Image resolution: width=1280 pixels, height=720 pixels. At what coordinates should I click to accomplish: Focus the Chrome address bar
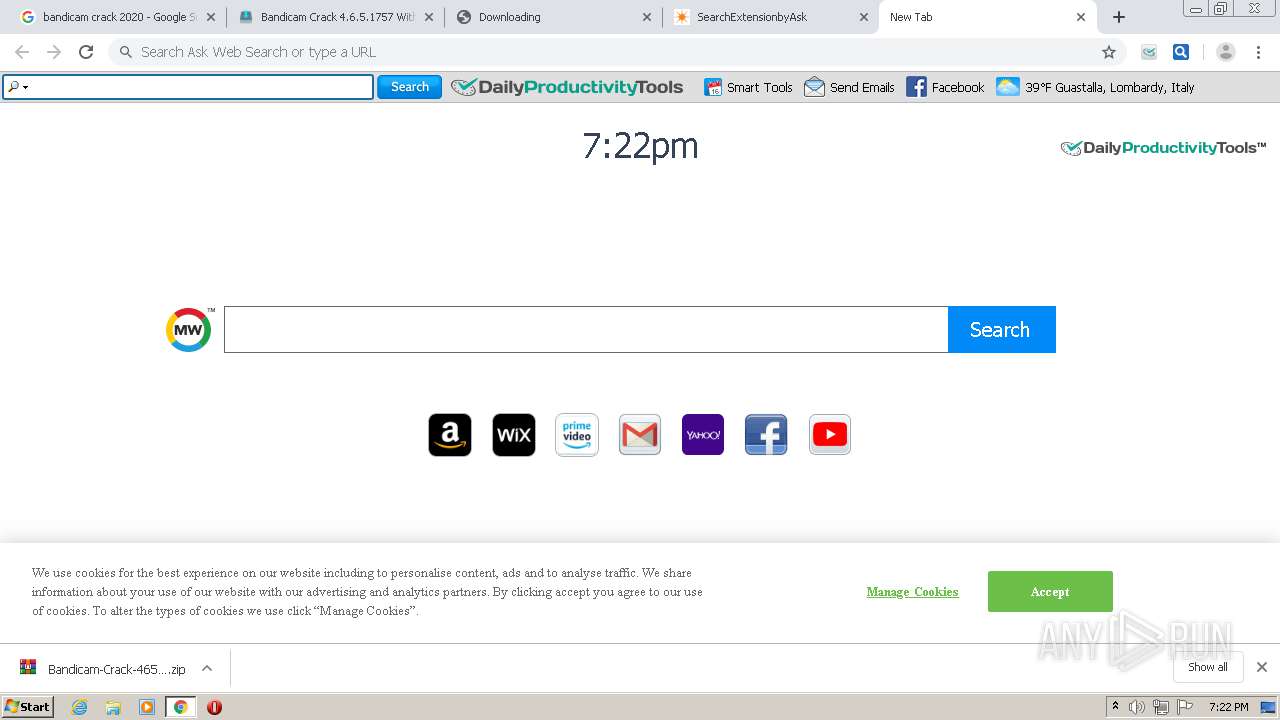click(x=612, y=52)
